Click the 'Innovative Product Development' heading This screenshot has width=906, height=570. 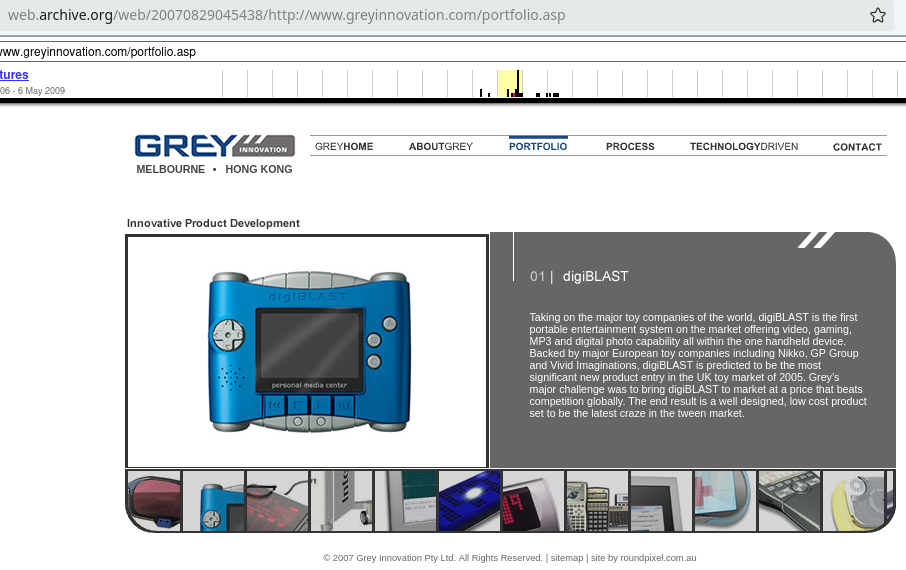point(213,223)
